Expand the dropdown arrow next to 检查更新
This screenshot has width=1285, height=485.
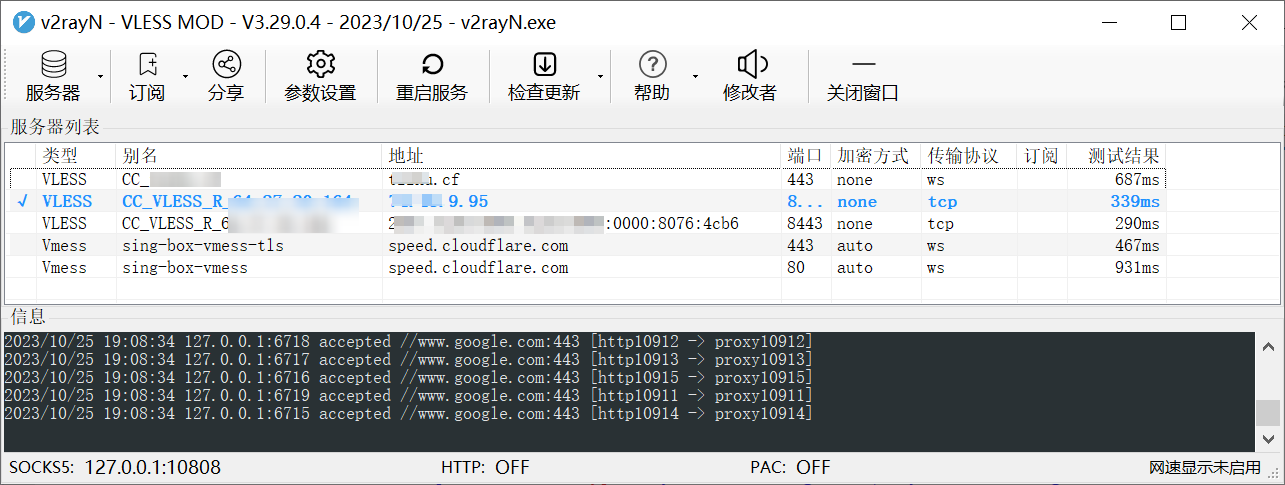(x=600, y=76)
